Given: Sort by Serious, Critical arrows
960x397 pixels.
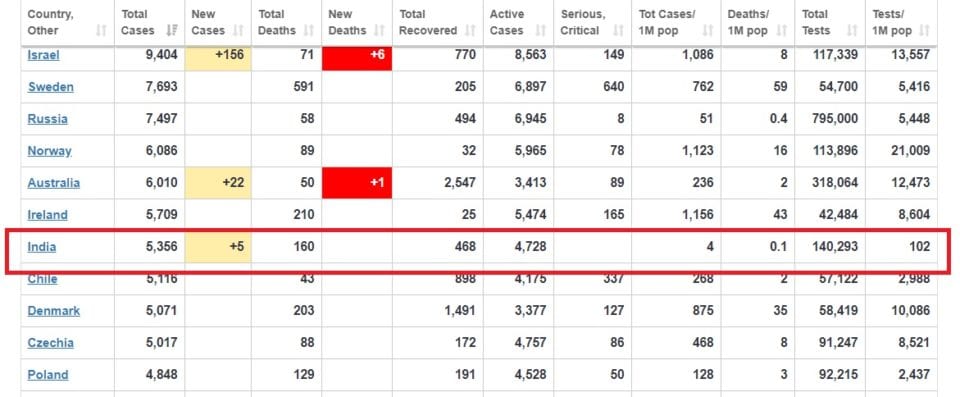Looking at the screenshot, I should [x=618, y=31].
